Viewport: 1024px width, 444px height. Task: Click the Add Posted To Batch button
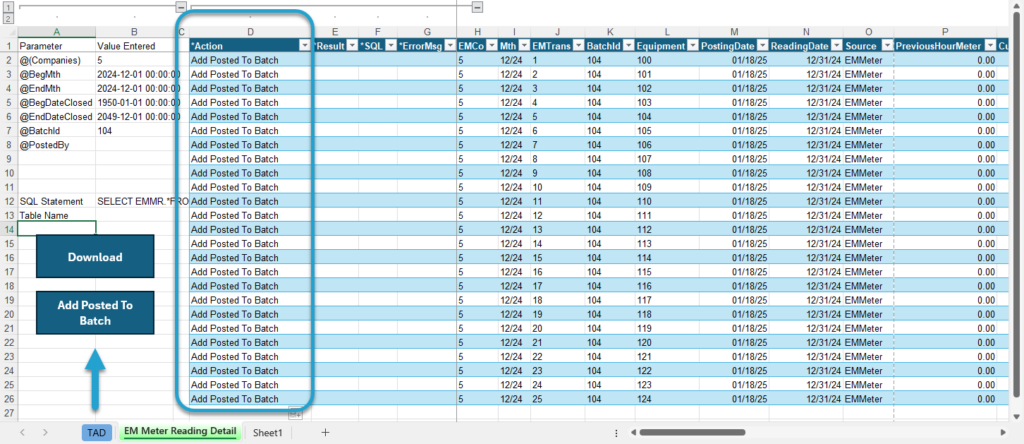95,313
